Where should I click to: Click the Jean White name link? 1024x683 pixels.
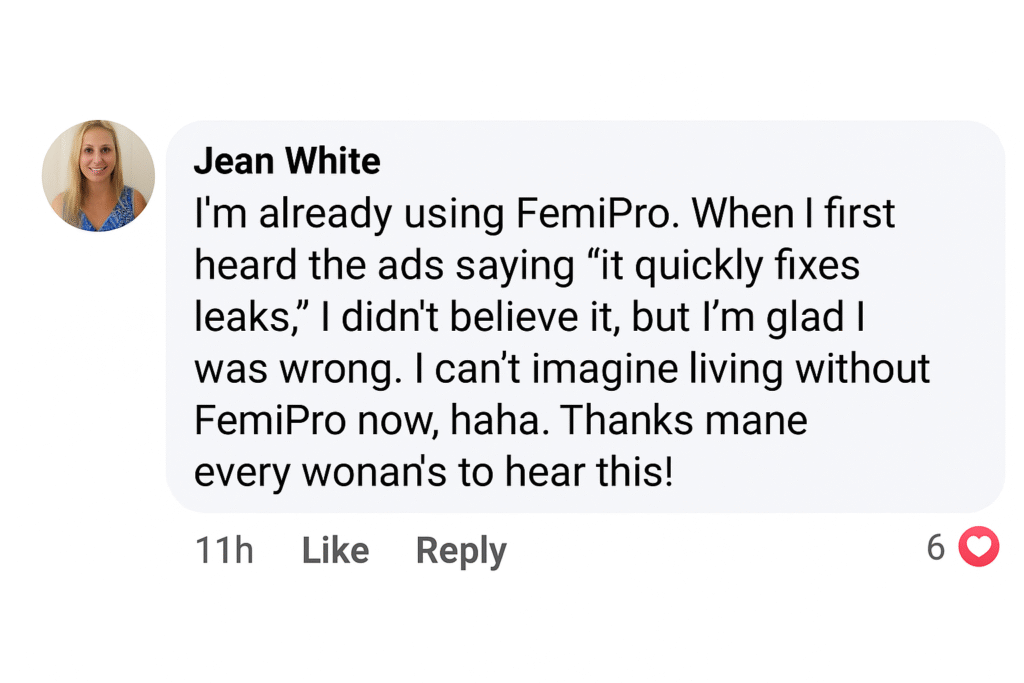pos(287,161)
